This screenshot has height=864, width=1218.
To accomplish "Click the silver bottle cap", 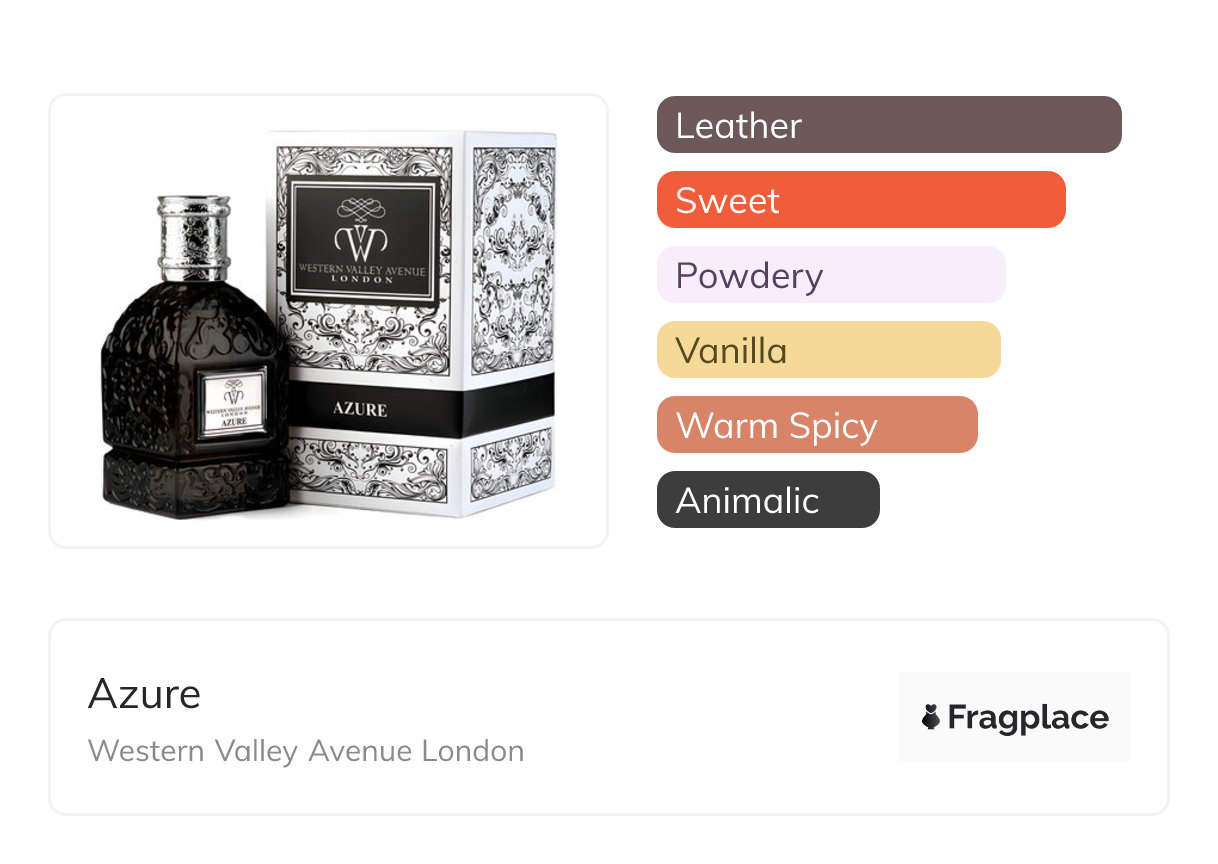I will point(194,238).
